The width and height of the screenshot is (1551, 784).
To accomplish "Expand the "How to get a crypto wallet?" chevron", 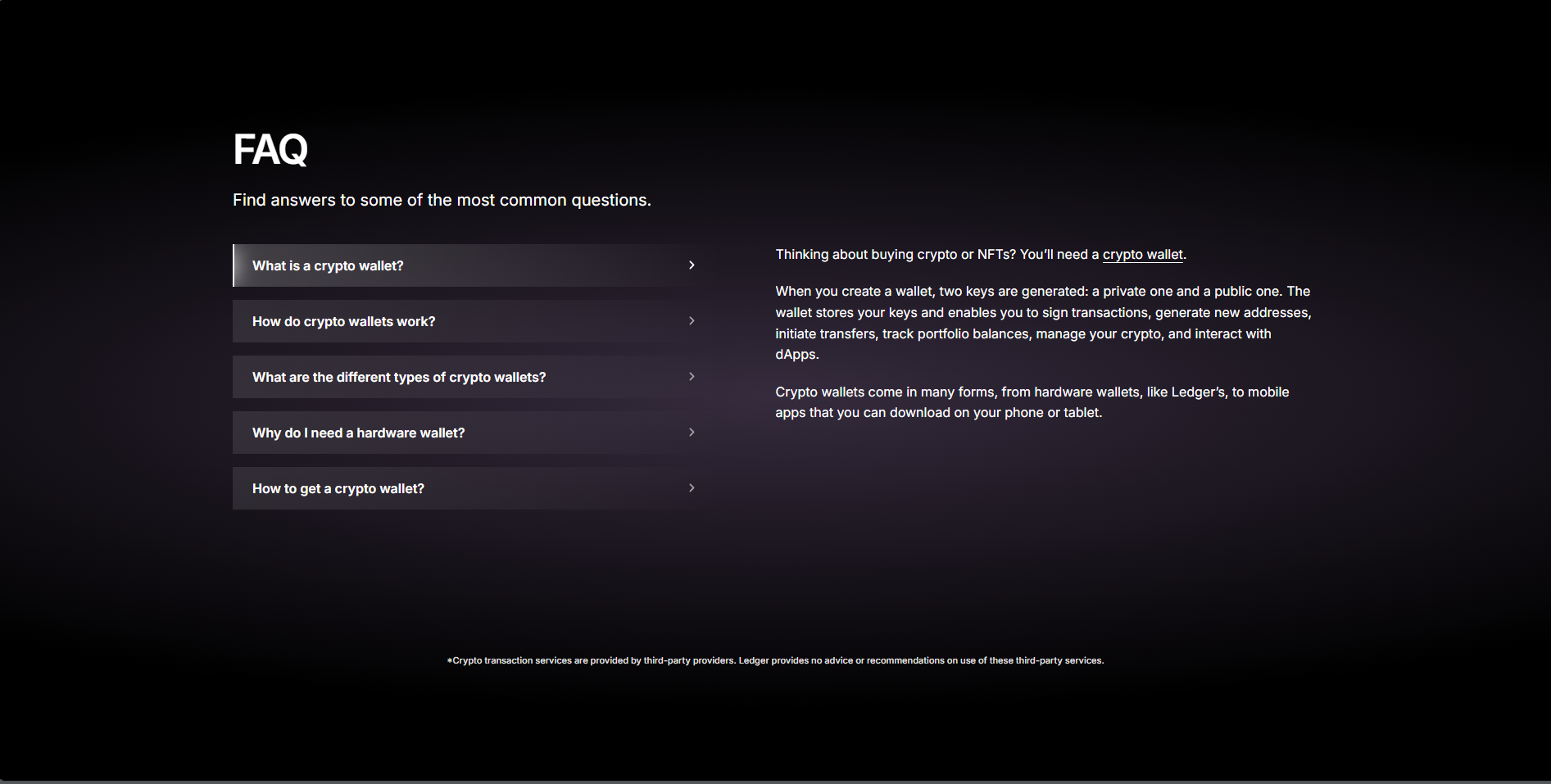I will 692,488.
